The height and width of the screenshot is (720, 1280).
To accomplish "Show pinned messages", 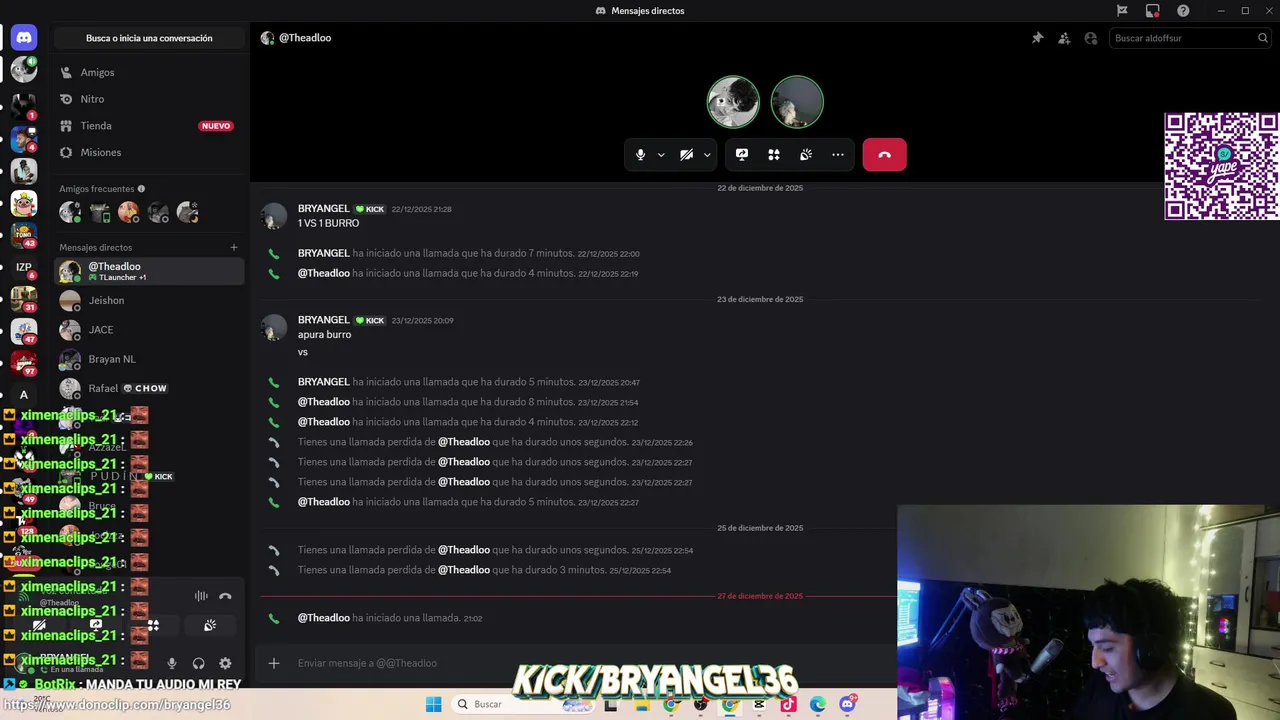I will [x=1037, y=38].
